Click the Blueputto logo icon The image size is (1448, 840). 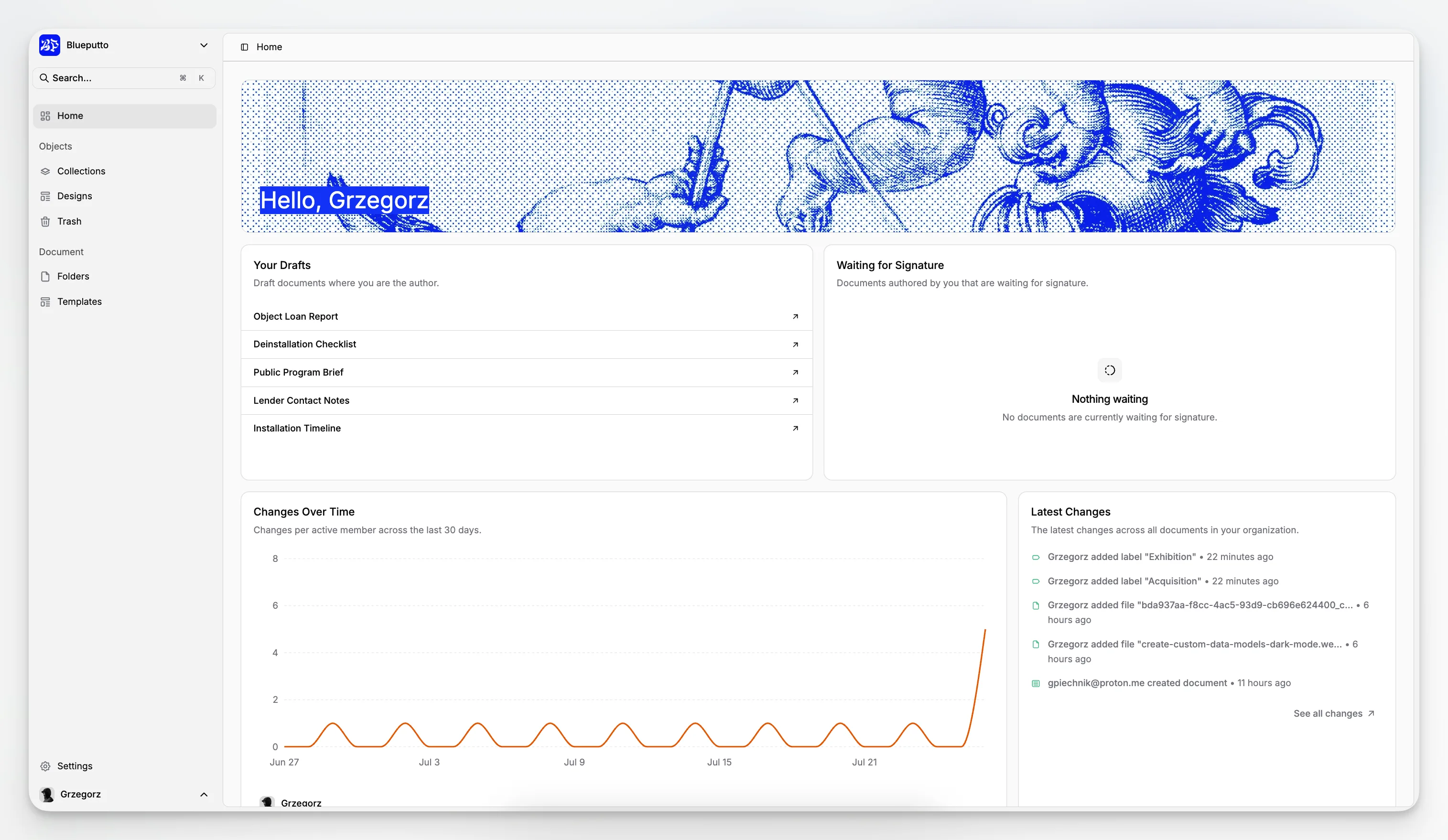[x=49, y=45]
